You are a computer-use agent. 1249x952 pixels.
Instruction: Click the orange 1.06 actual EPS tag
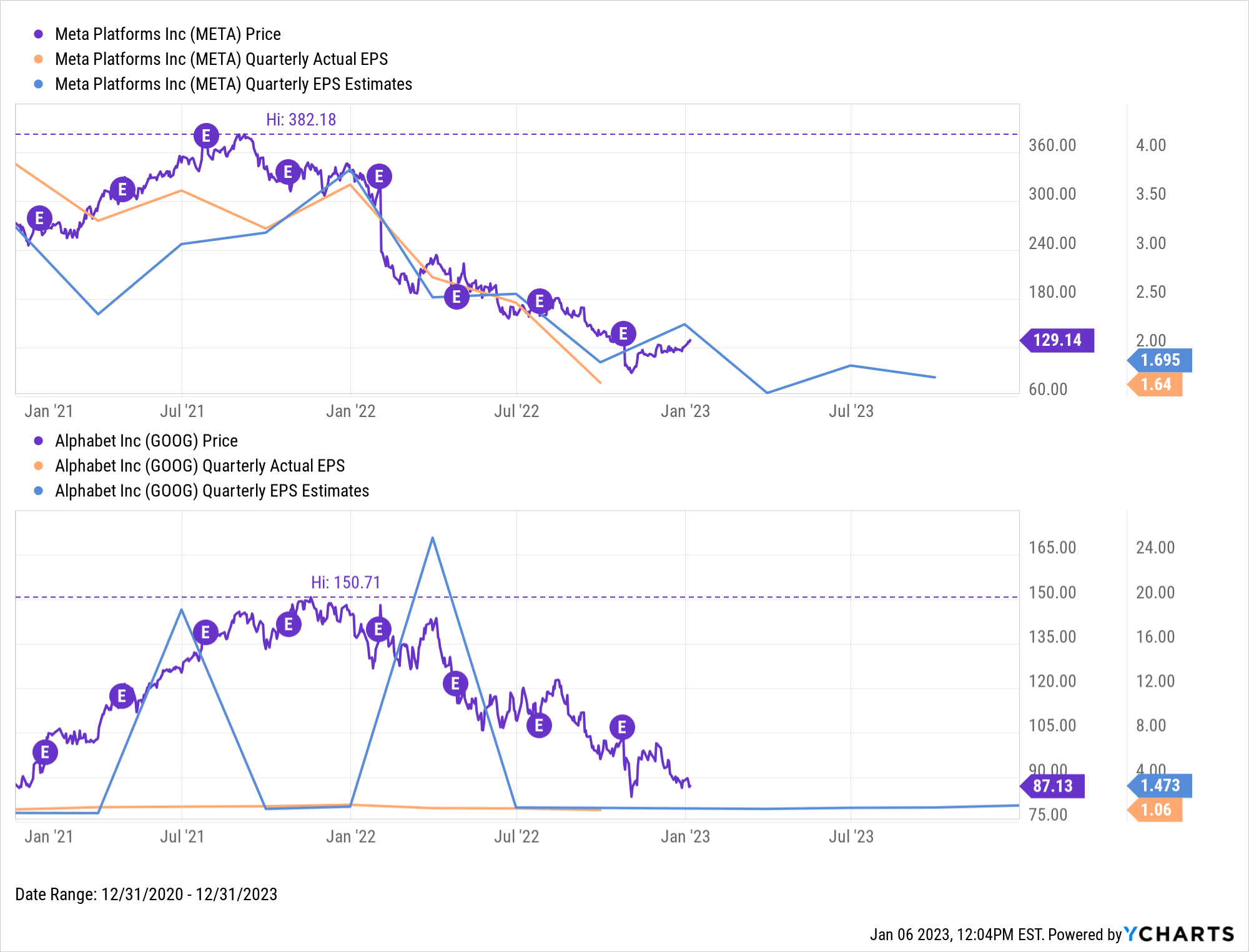tap(1155, 810)
